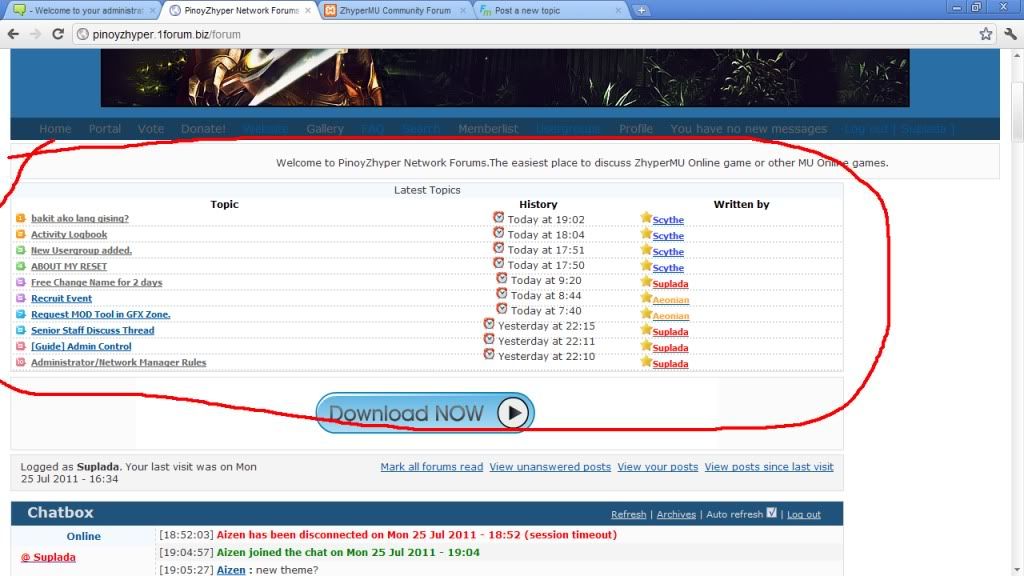This screenshot has height=576, width=1024.
Task: Open the Senior Staff Discuss Thread topic
Action: click(x=93, y=330)
